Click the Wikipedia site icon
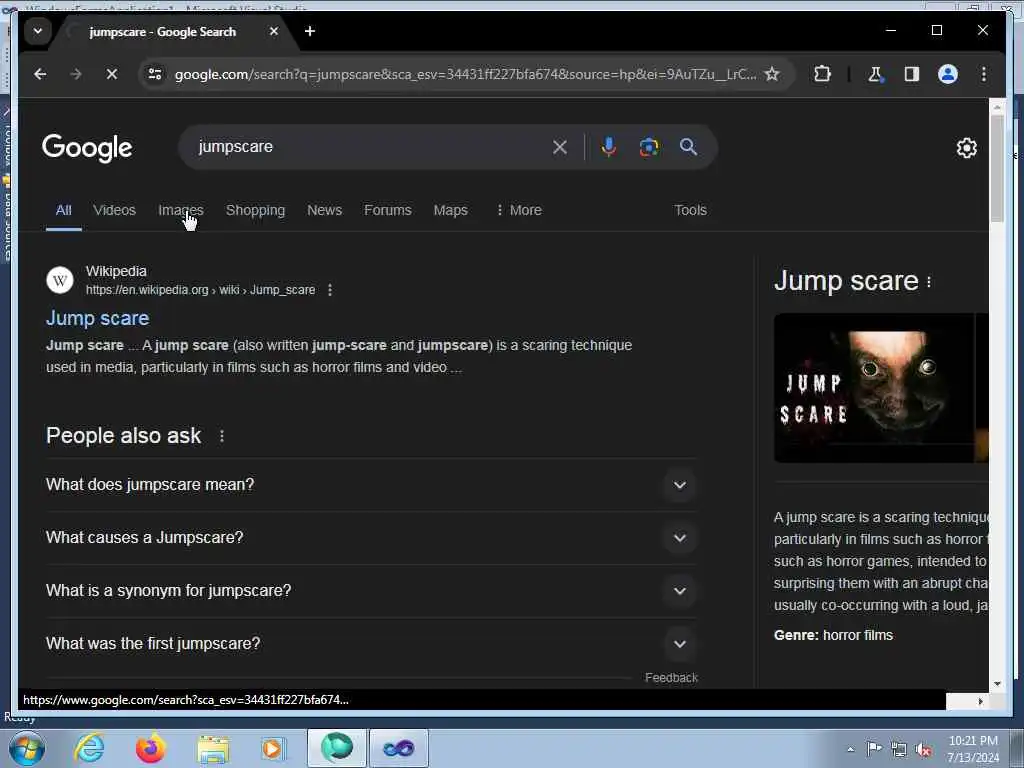 [59, 281]
